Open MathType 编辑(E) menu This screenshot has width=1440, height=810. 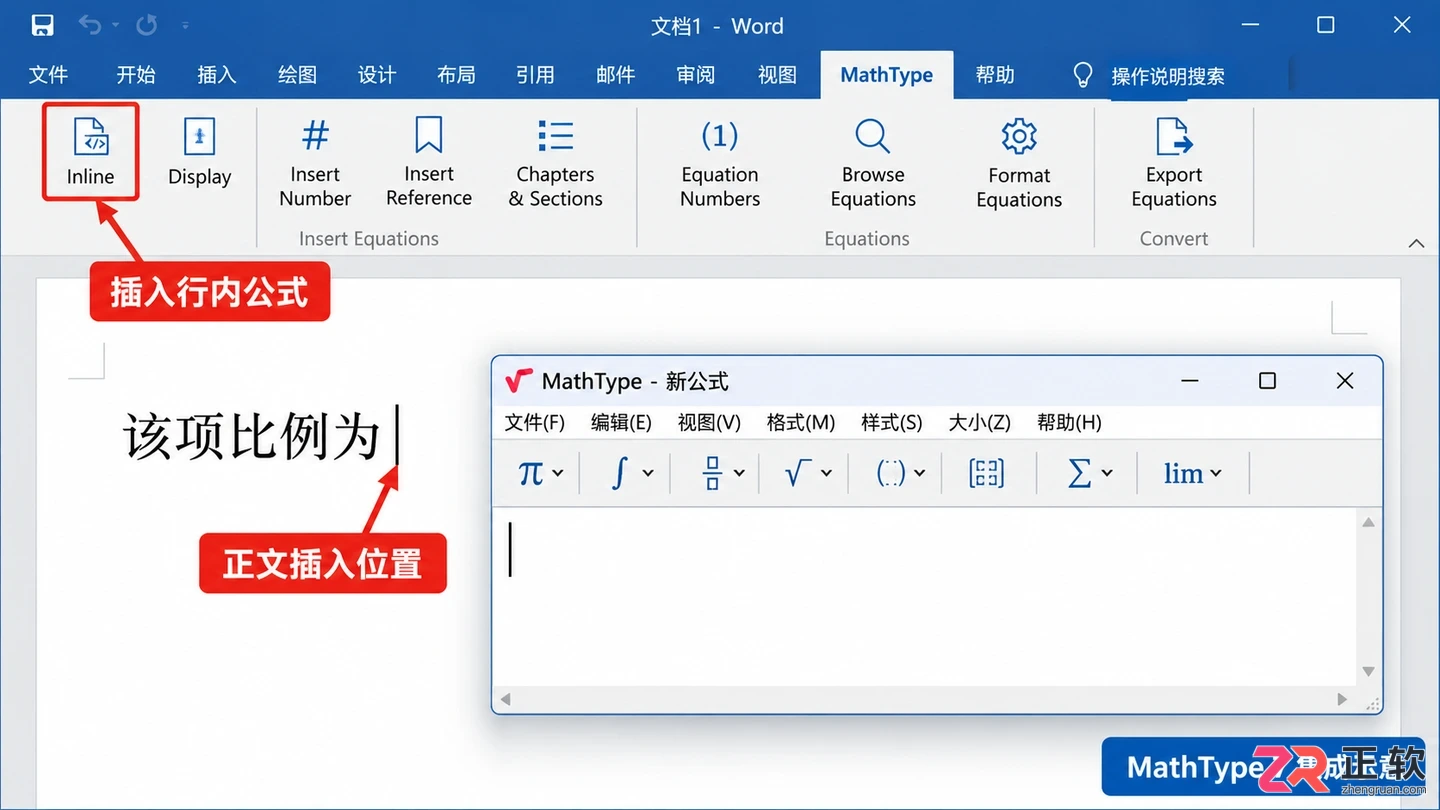[x=621, y=422]
